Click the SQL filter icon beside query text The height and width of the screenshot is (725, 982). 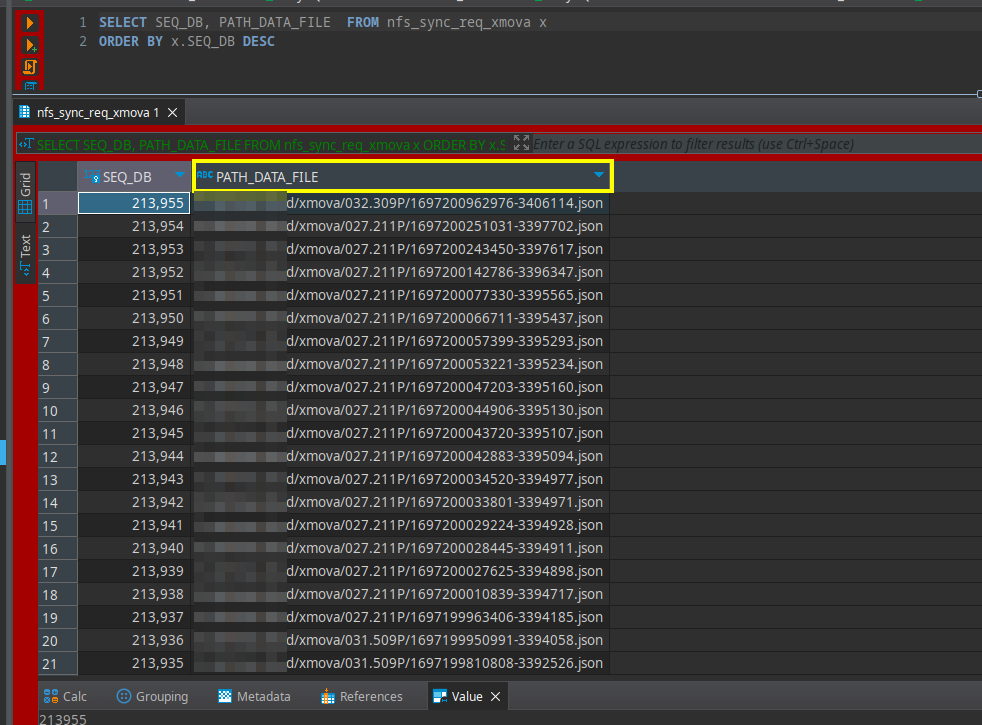pyautogui.click(x=26, y=144)
